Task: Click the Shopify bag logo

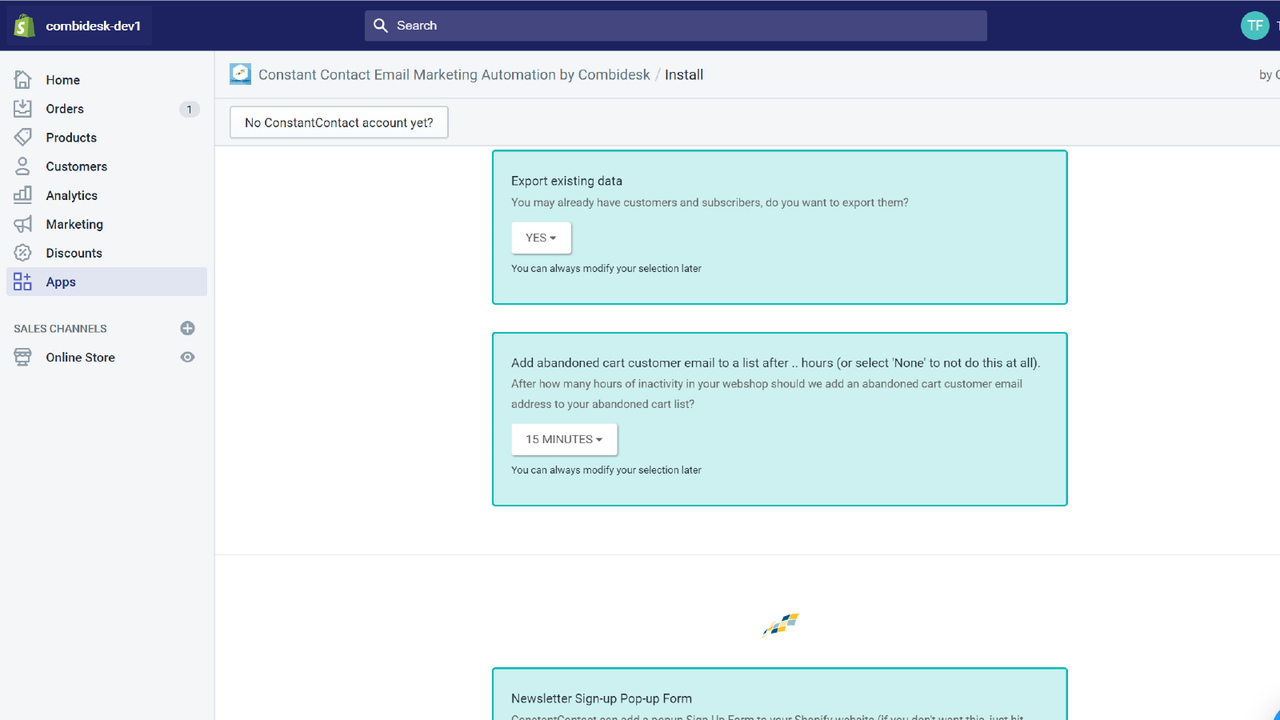Action: (x=24, y=26)
